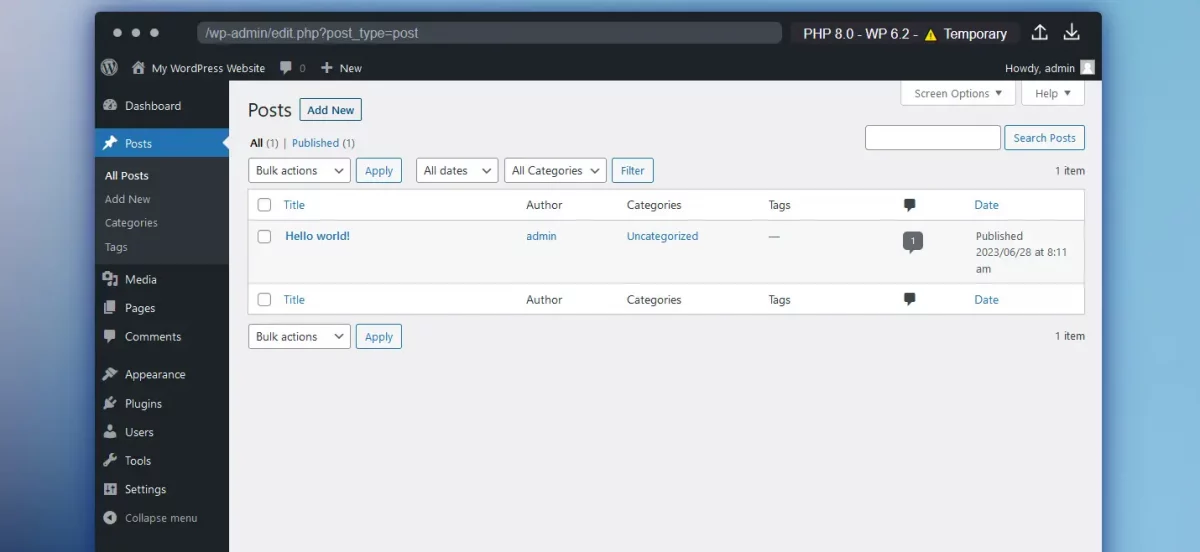Click the plus New icon

pyautogui.click(x=326, y=68)
